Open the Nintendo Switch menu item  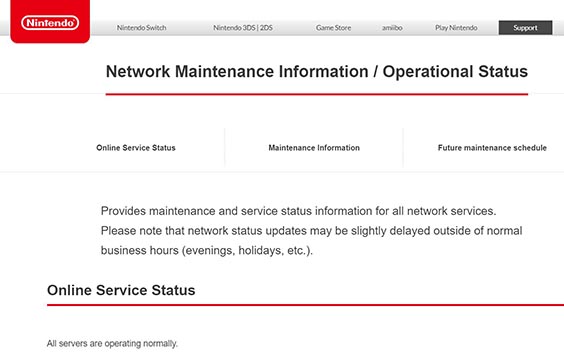point(141,28)
